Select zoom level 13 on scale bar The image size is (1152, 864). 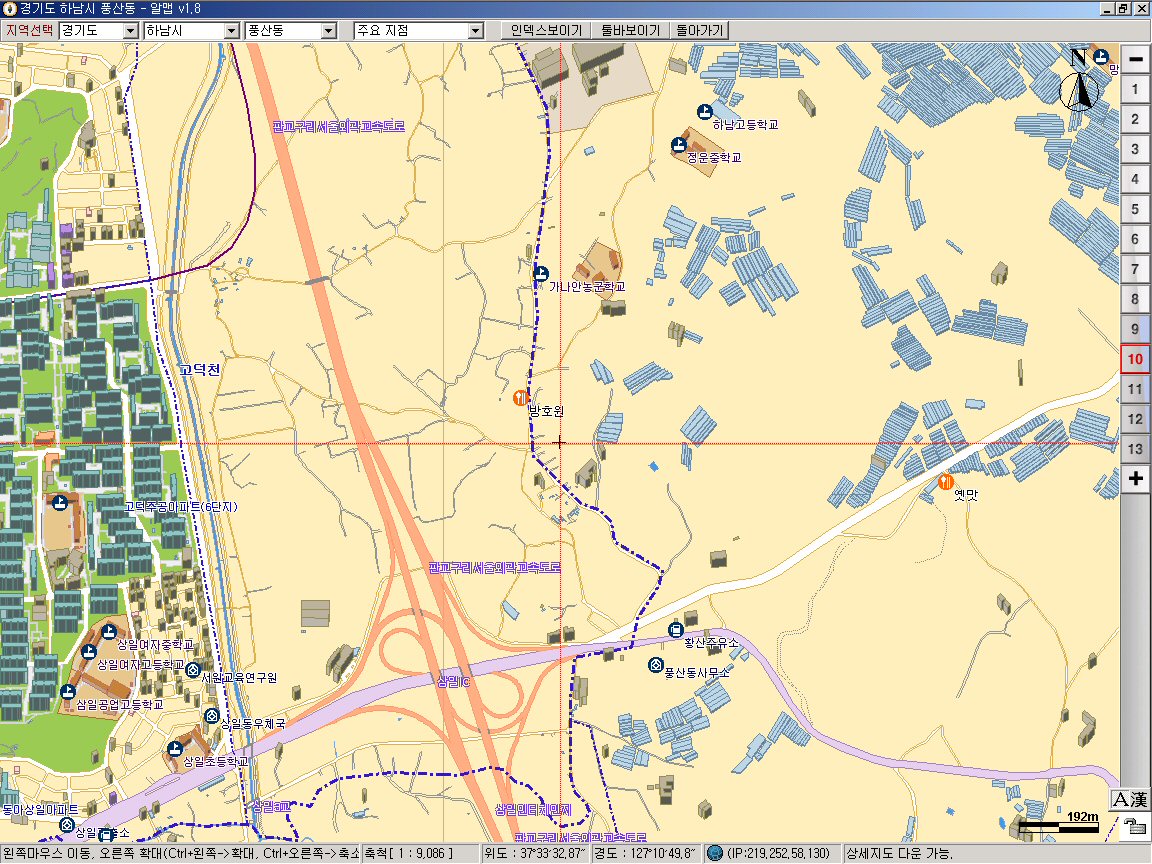point(1135,448)
